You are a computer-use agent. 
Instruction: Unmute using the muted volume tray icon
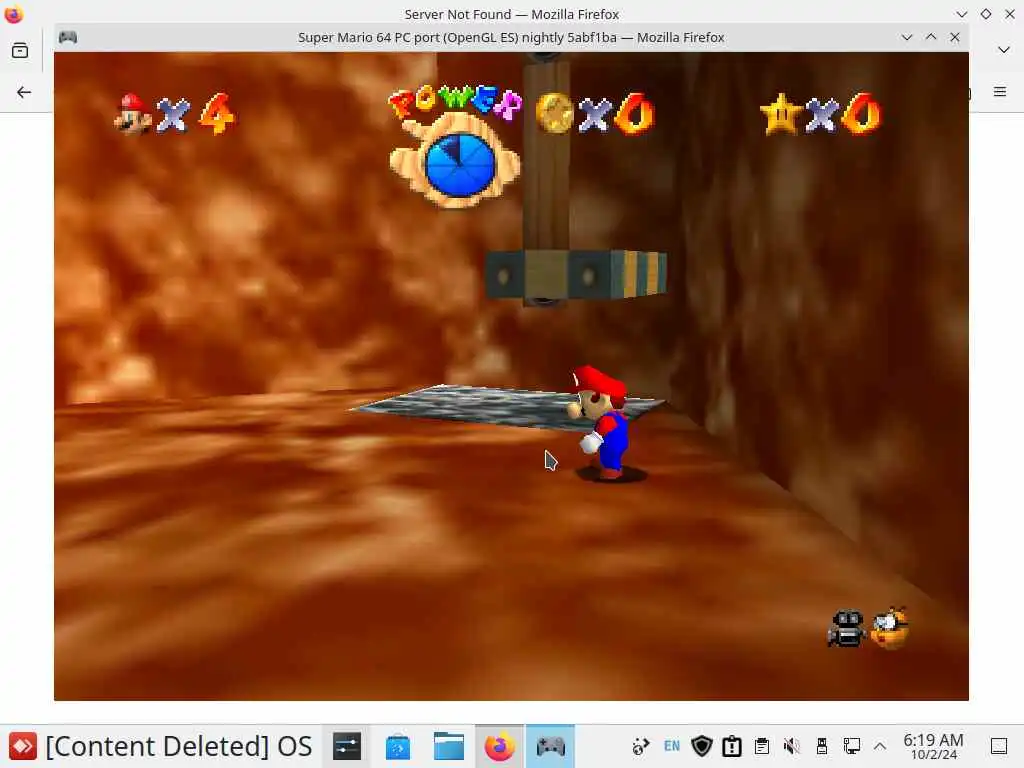792,746
